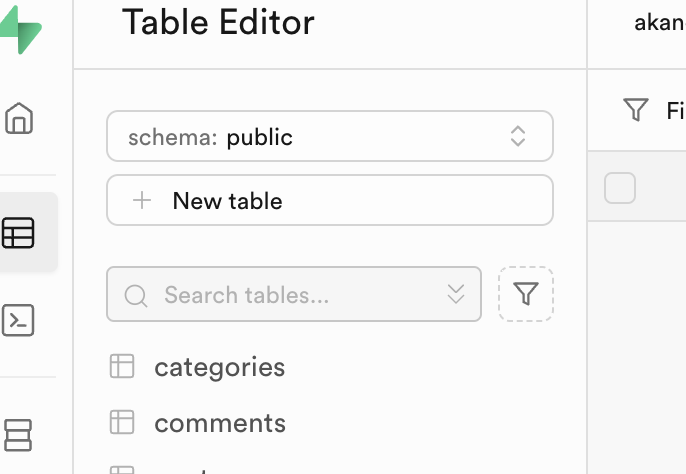This screenshot has width=686, height=474.
Task: Click the Supabase logo
Action: click(20, 30)
